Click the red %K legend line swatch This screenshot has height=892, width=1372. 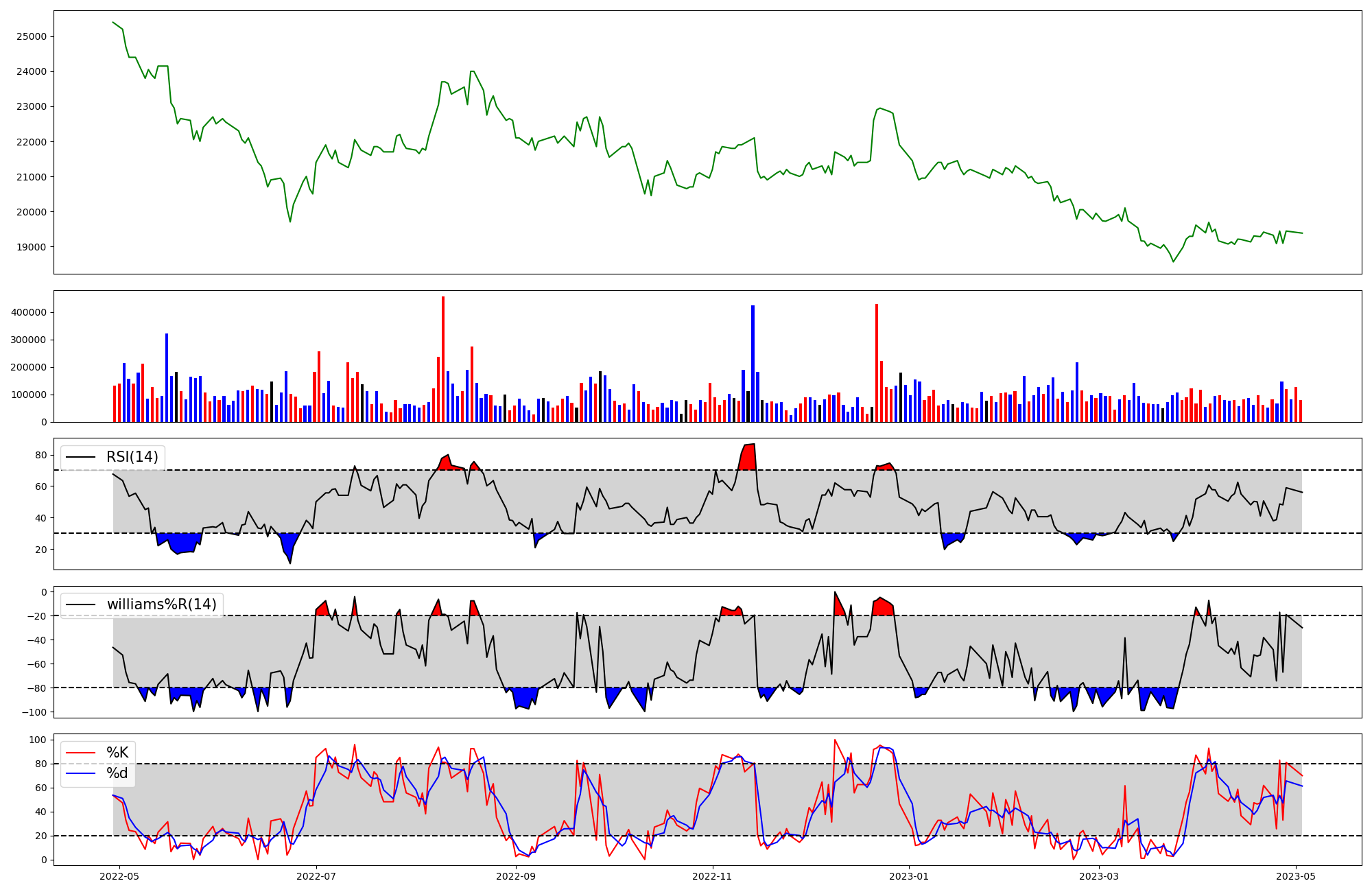tap(80, 753)
